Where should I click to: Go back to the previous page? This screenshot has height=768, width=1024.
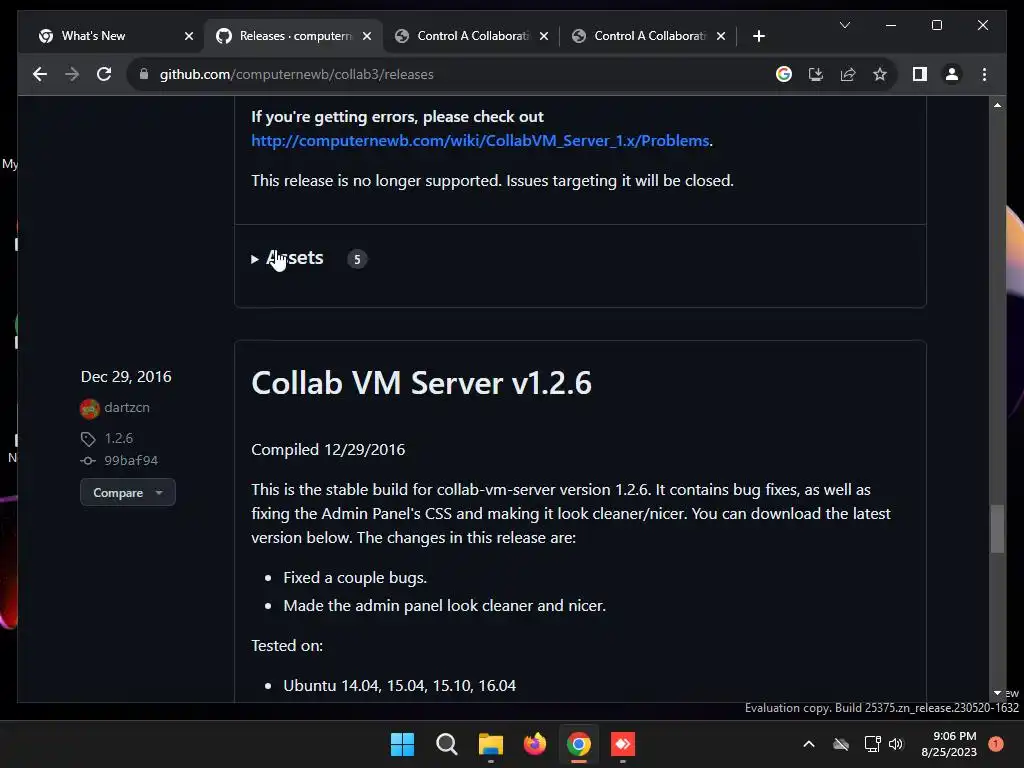pos(40,74)
